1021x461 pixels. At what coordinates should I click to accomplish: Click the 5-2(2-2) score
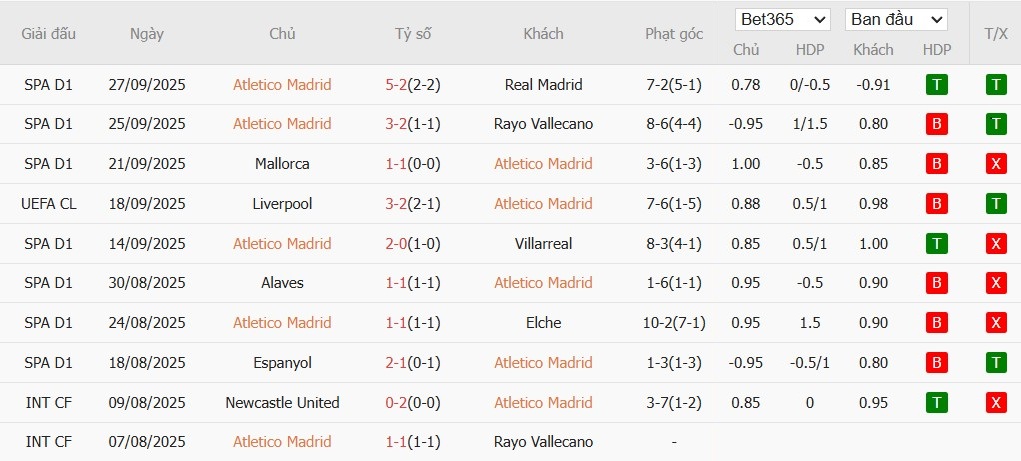pos(413,85)
